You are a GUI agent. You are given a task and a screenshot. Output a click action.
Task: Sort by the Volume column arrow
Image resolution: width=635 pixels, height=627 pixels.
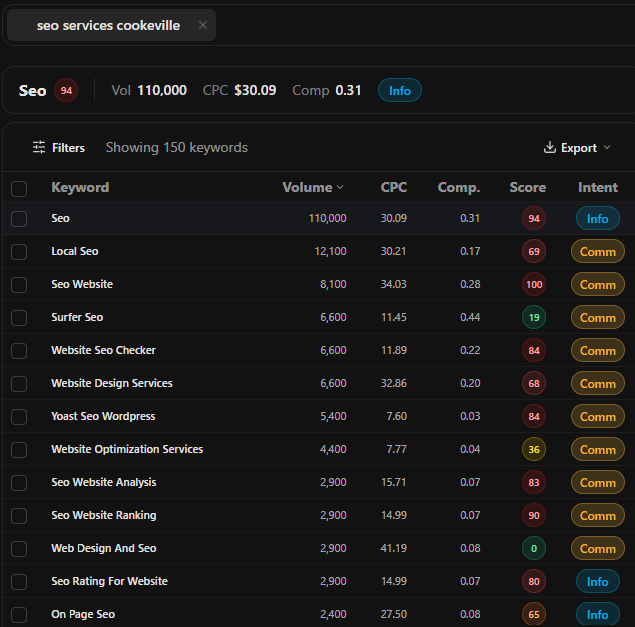point(340,187)
